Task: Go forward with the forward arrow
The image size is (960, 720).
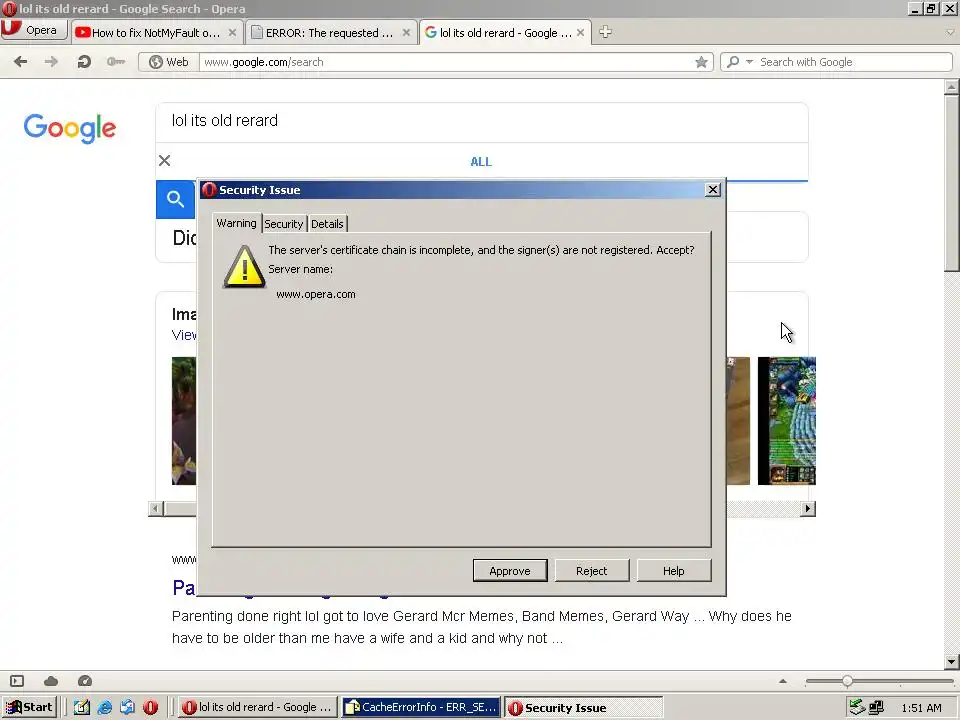Action: click(51, 61)
